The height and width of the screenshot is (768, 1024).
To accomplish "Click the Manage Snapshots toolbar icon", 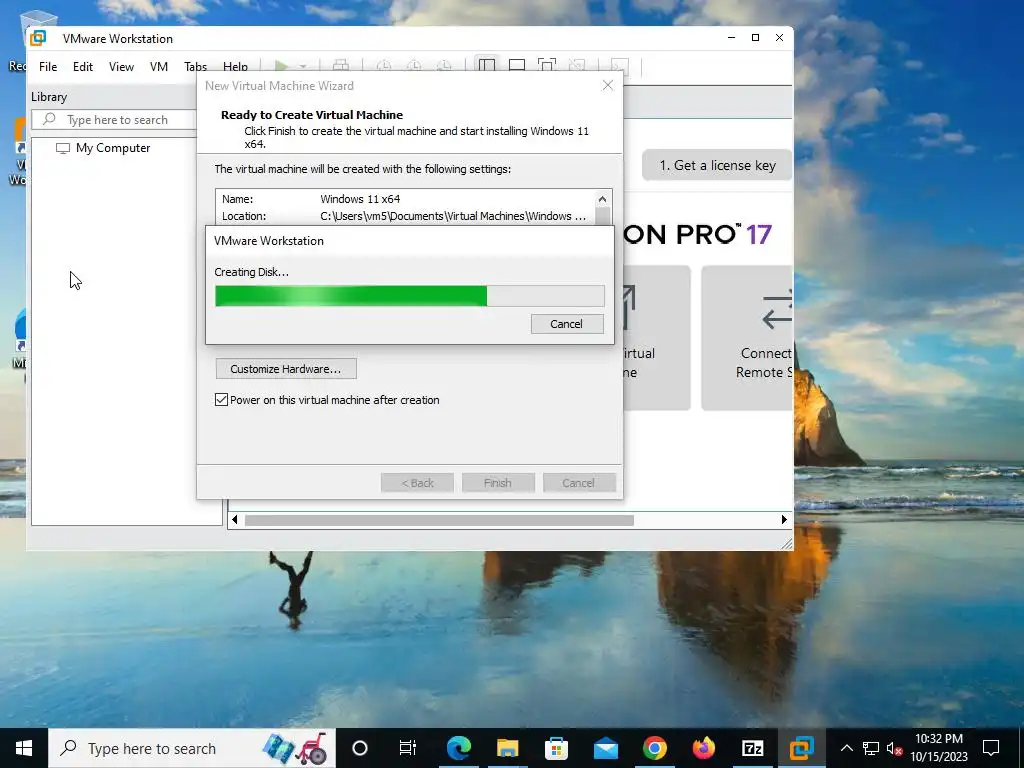I will click(444, 65).
